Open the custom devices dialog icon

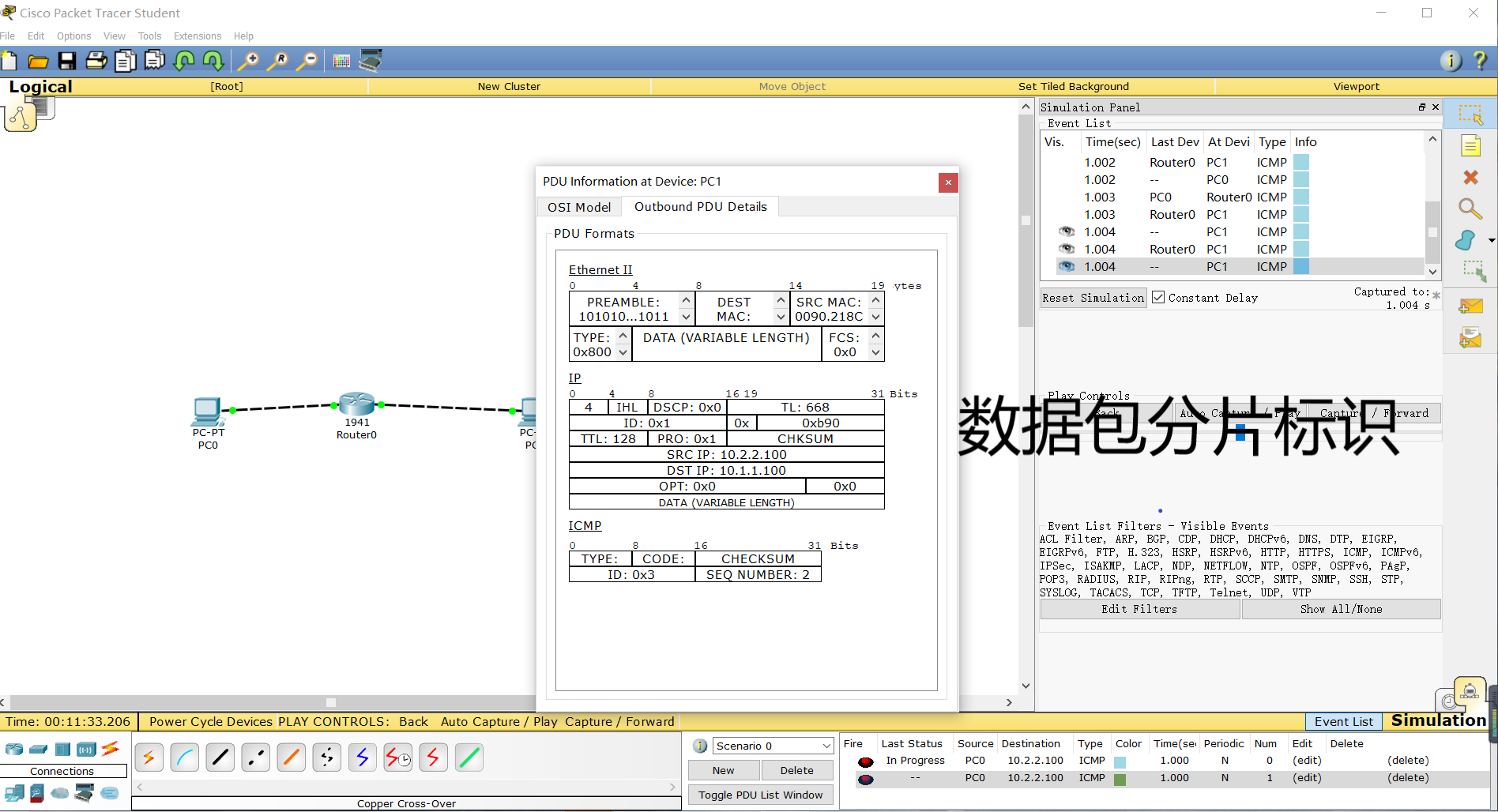tap(371, 61)
